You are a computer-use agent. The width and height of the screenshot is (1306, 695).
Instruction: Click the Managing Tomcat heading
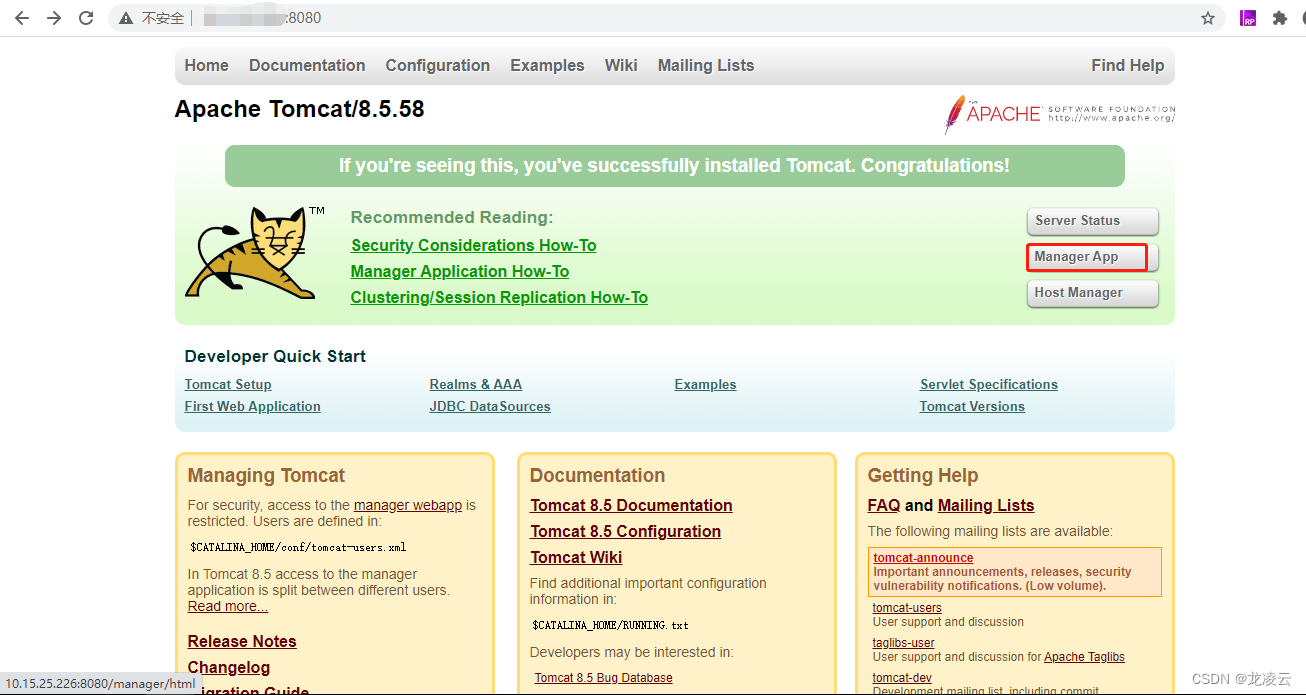(x=266, y=476)
